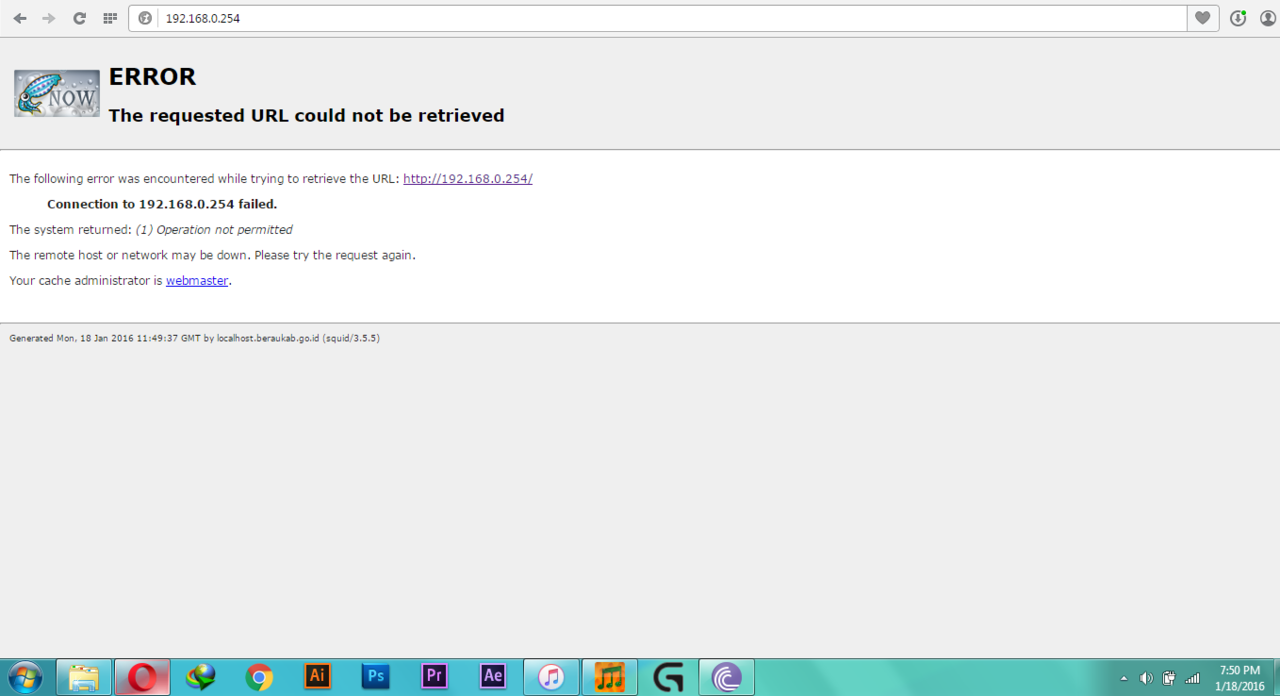The height and width of the screenshot is (696, 1280).
Task: Click "The requested URL could not be retrieved"
Action: pos(306,116)
